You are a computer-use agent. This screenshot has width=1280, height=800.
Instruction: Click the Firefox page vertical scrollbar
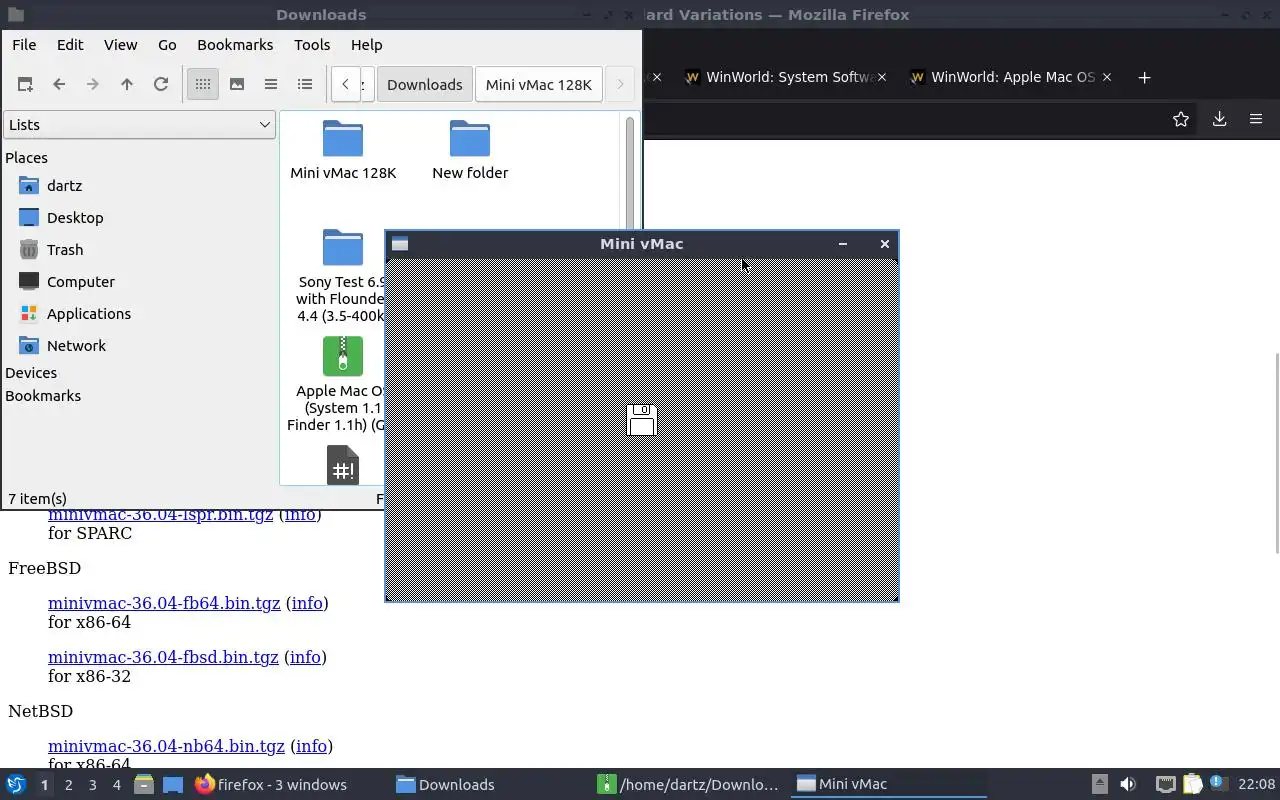pos(1276,452)
